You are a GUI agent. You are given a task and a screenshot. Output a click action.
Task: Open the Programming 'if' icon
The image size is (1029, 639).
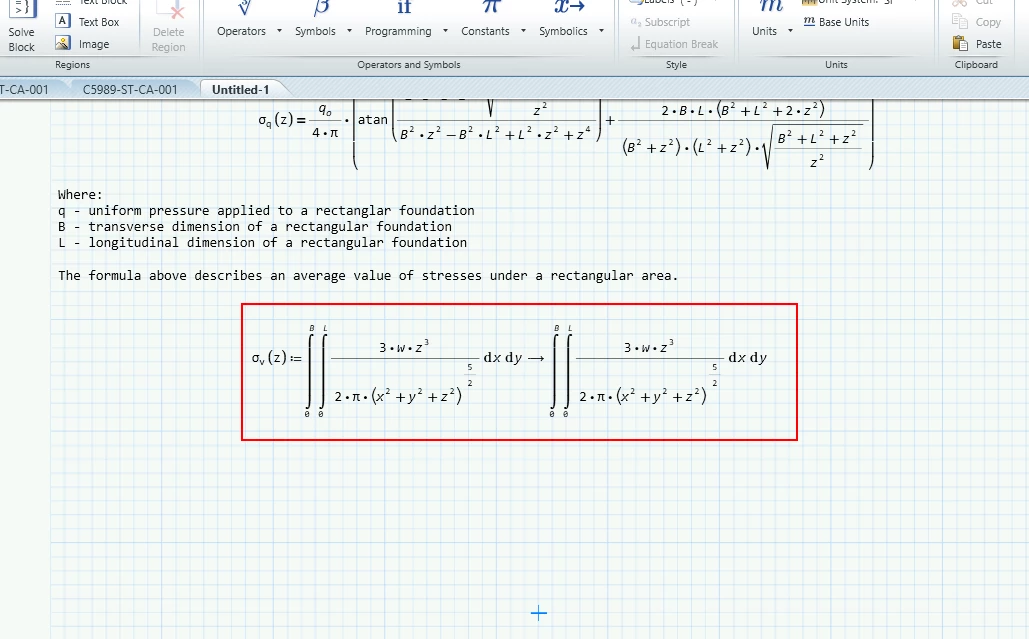tap(404, 8)
